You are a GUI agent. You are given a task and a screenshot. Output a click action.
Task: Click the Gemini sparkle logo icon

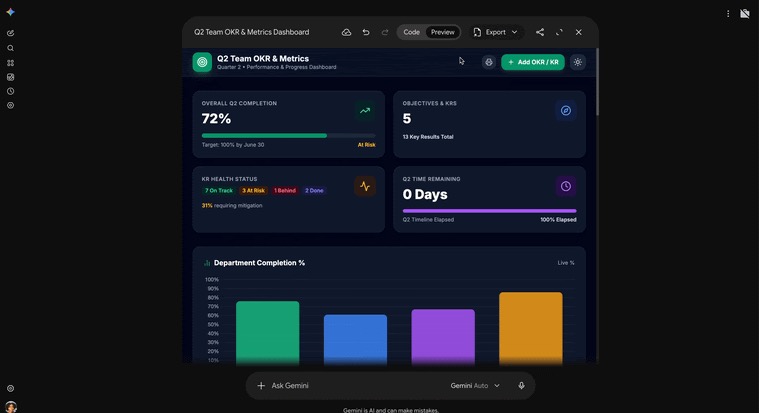(10, 12)
